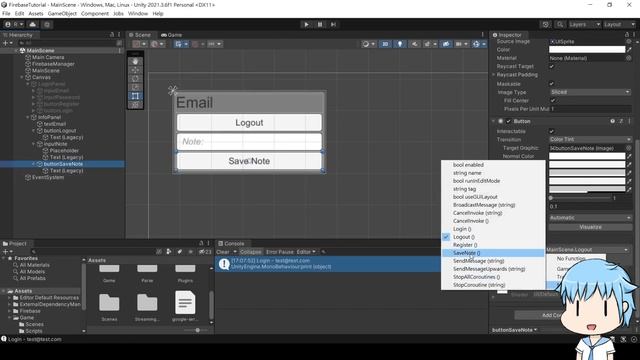Select EventSystem in Hierarchy
Screen dimensions: 640x360
coord(48,178)
